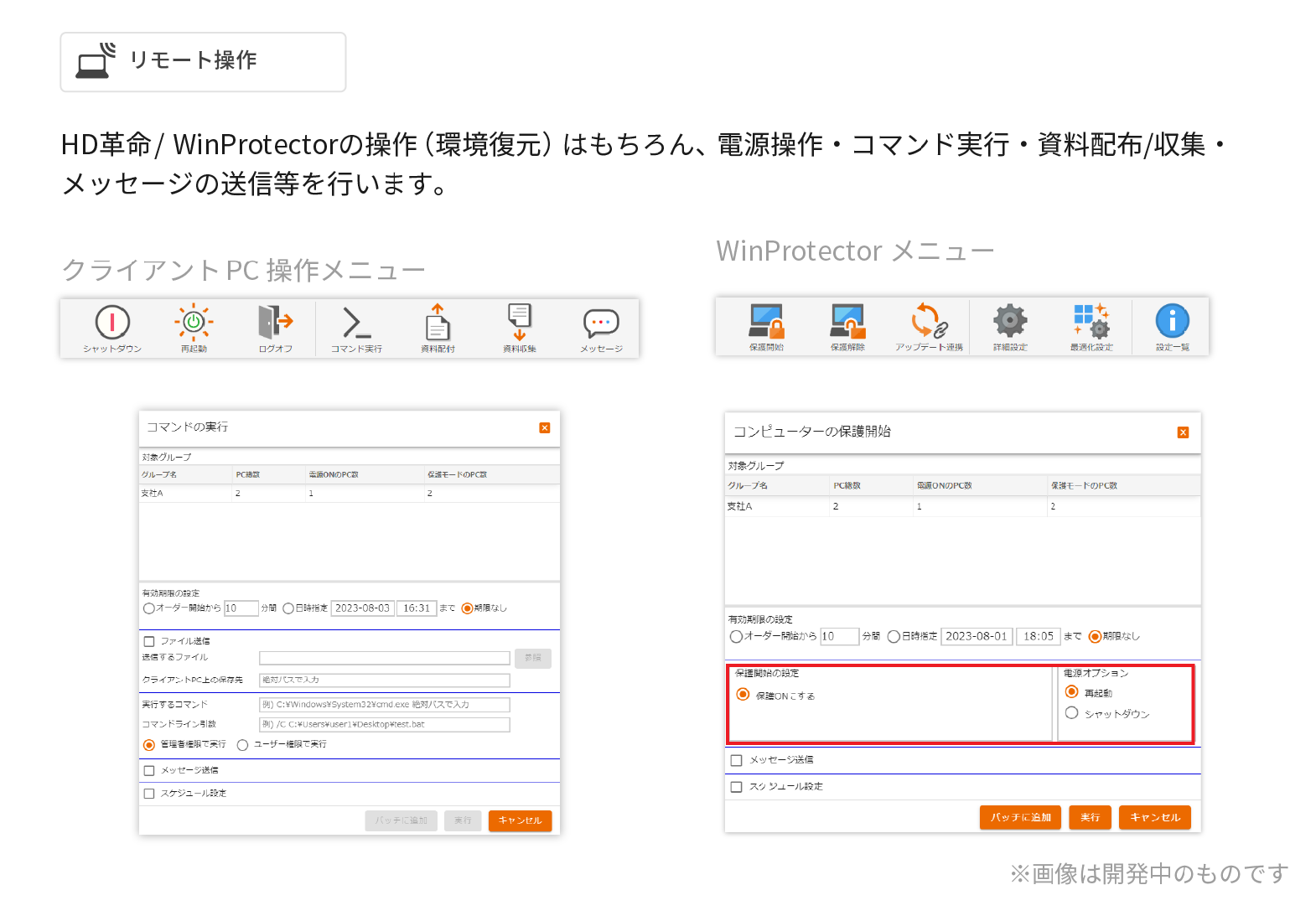The image size is (1316, 916).
Task: Click the 実行するコマンド input field
Action: point(384,705)
